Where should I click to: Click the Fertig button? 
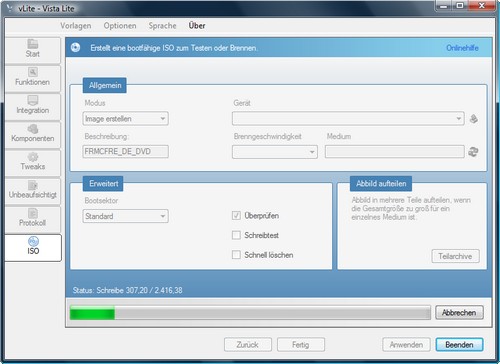(301, 345)
